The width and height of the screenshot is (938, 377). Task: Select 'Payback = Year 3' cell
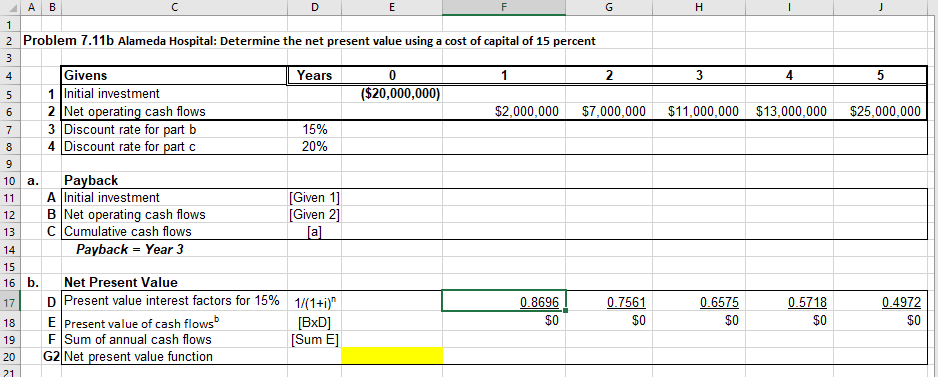[x=129, y=249]
